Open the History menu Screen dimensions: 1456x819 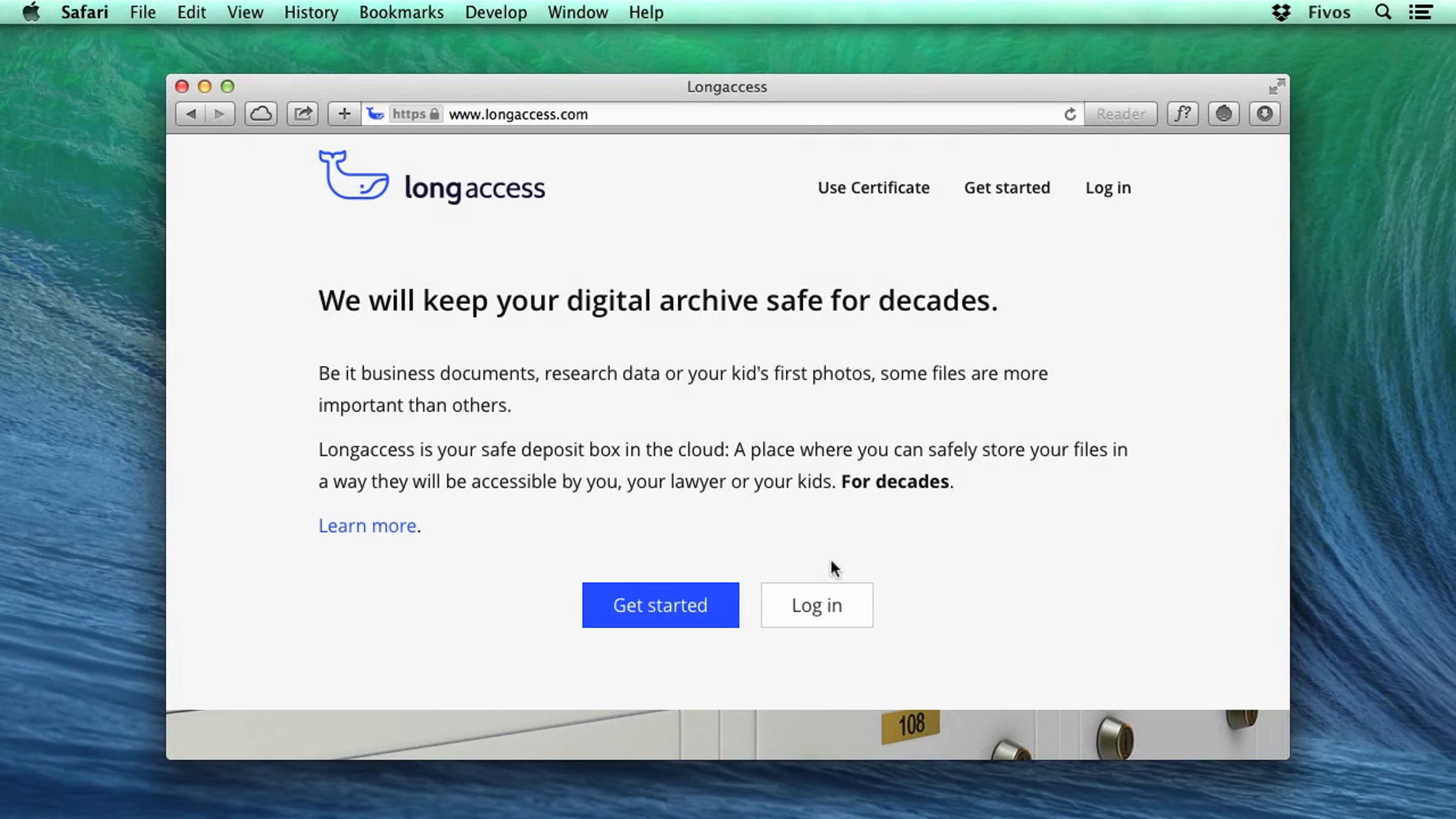click(311, 12)
